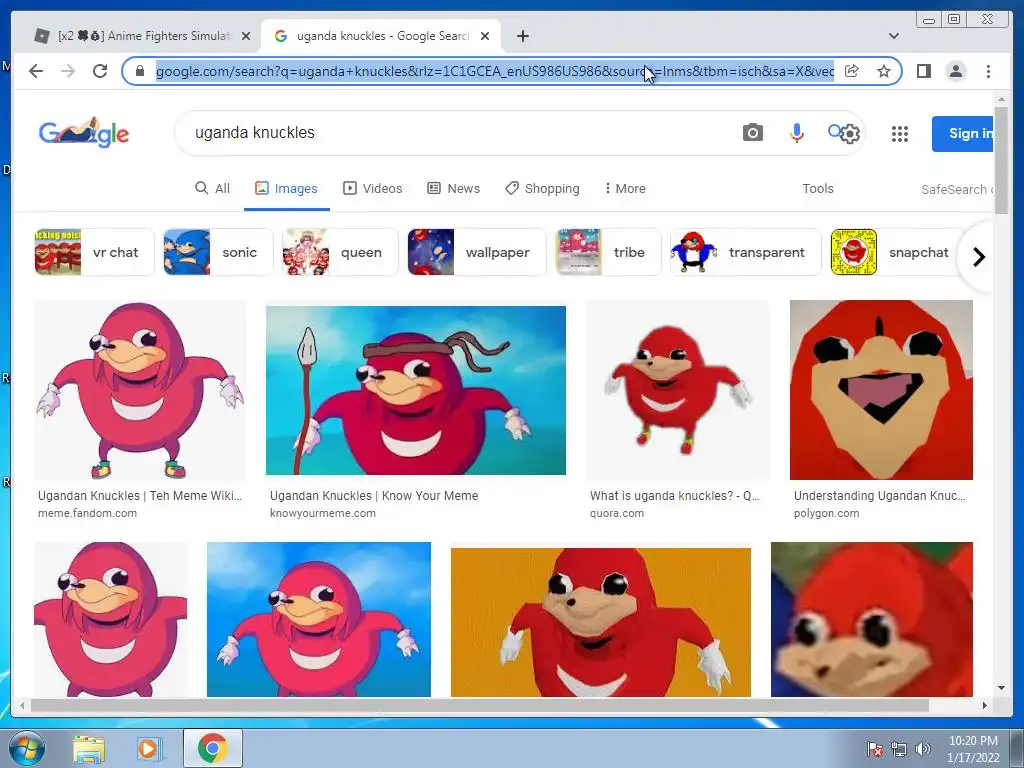View site information lock icon
Screen dimensions: 1024x768
click(139, 71)
